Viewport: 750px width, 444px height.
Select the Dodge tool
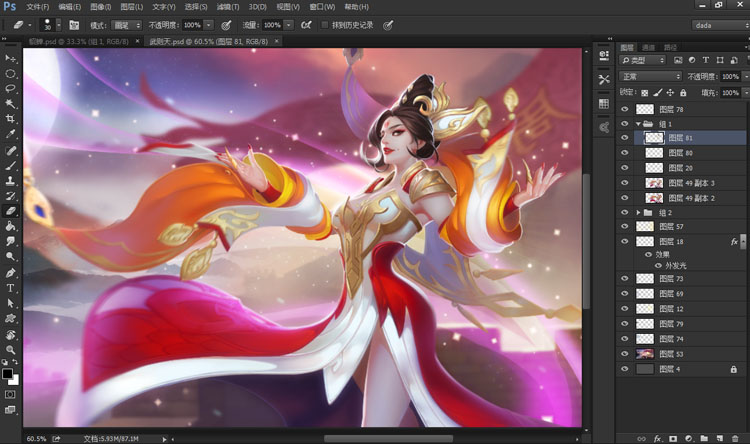point(10,256)
